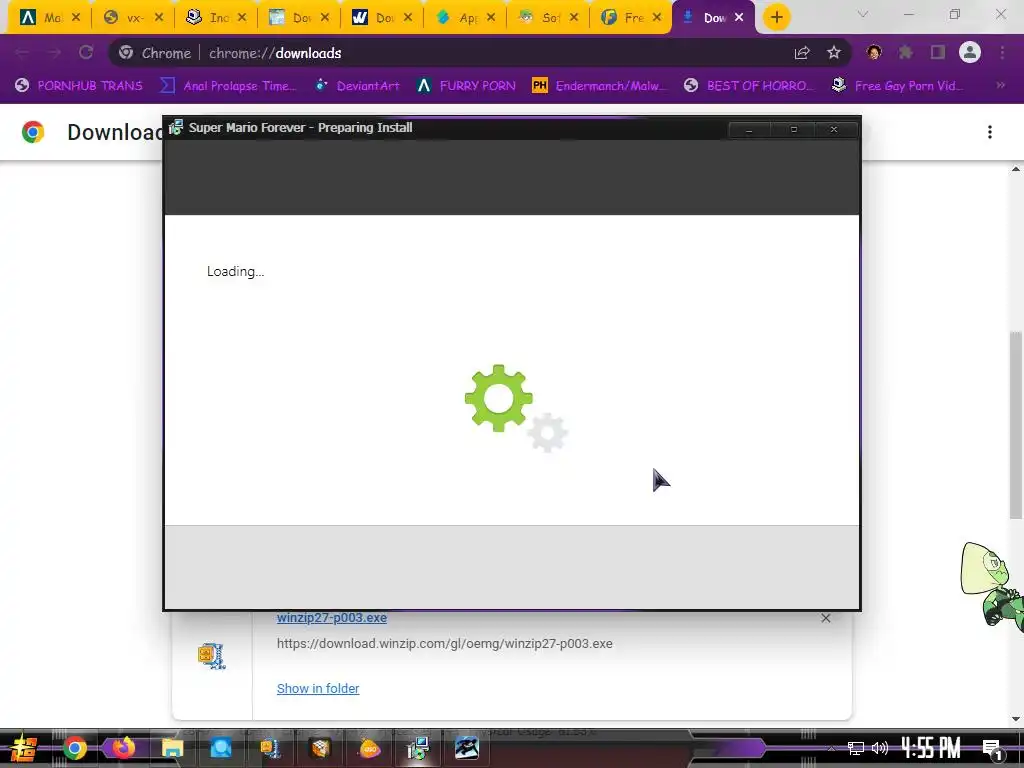1024x768 pixels.
Task: Open the blue magnifier app in the taskbar
Action: [221, 748]
